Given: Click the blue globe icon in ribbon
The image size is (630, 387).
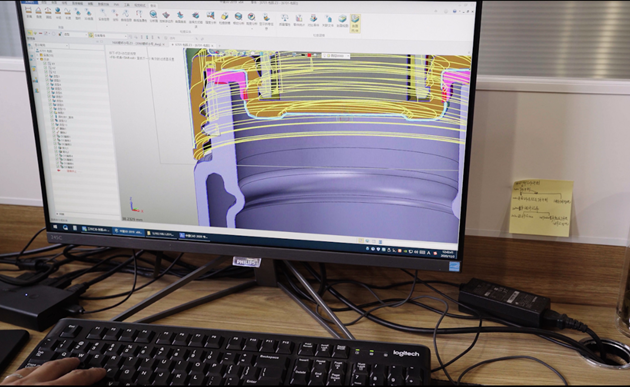Looking at the screenshot, I should [x=58, y=12].
